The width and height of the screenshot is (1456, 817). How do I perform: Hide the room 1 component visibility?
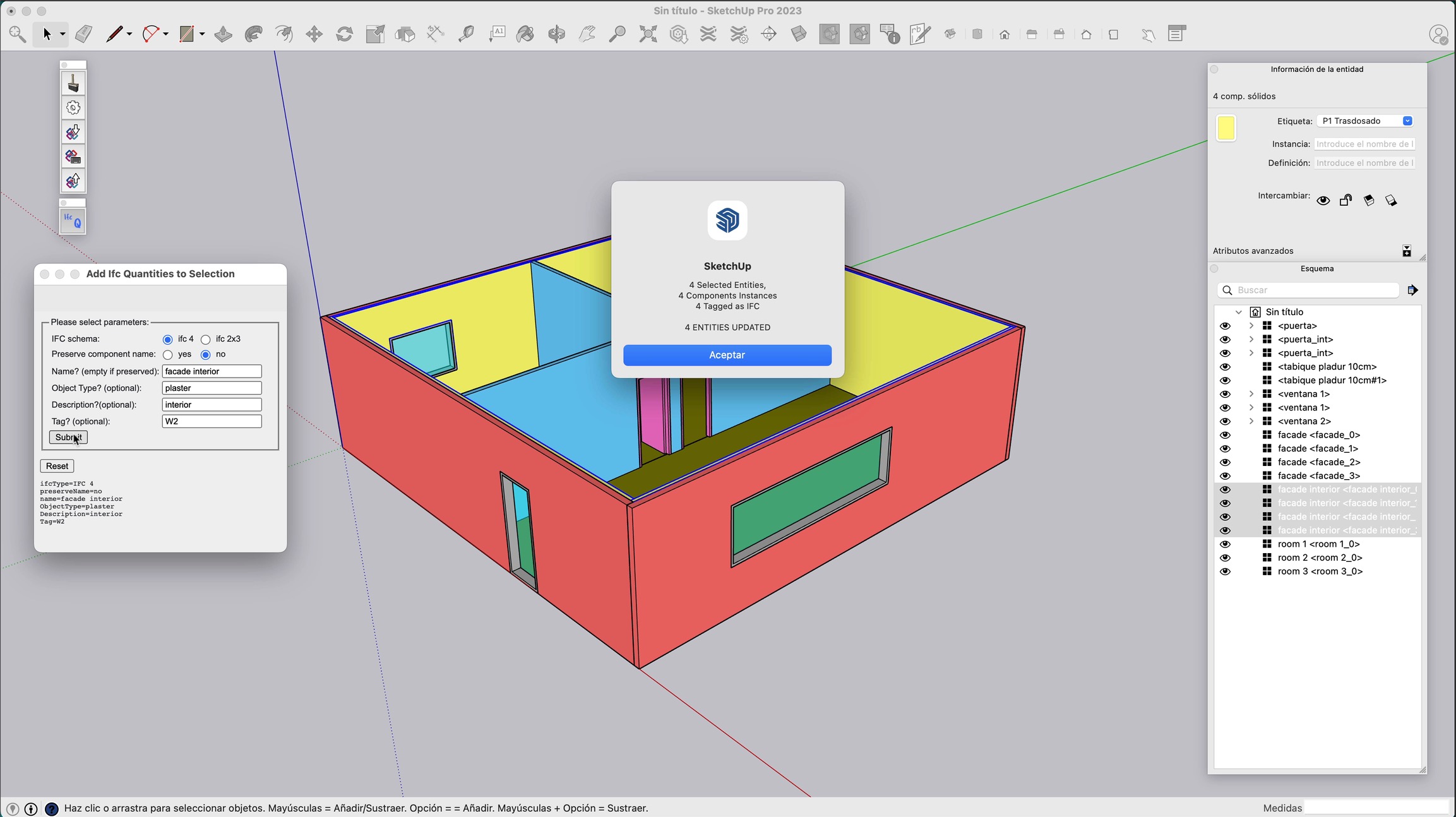1226,544
